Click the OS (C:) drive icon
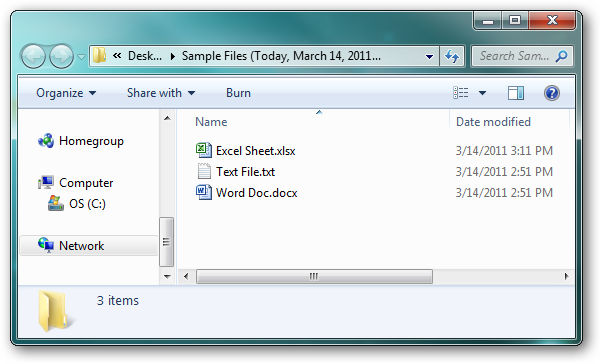 tap(56, 203)
